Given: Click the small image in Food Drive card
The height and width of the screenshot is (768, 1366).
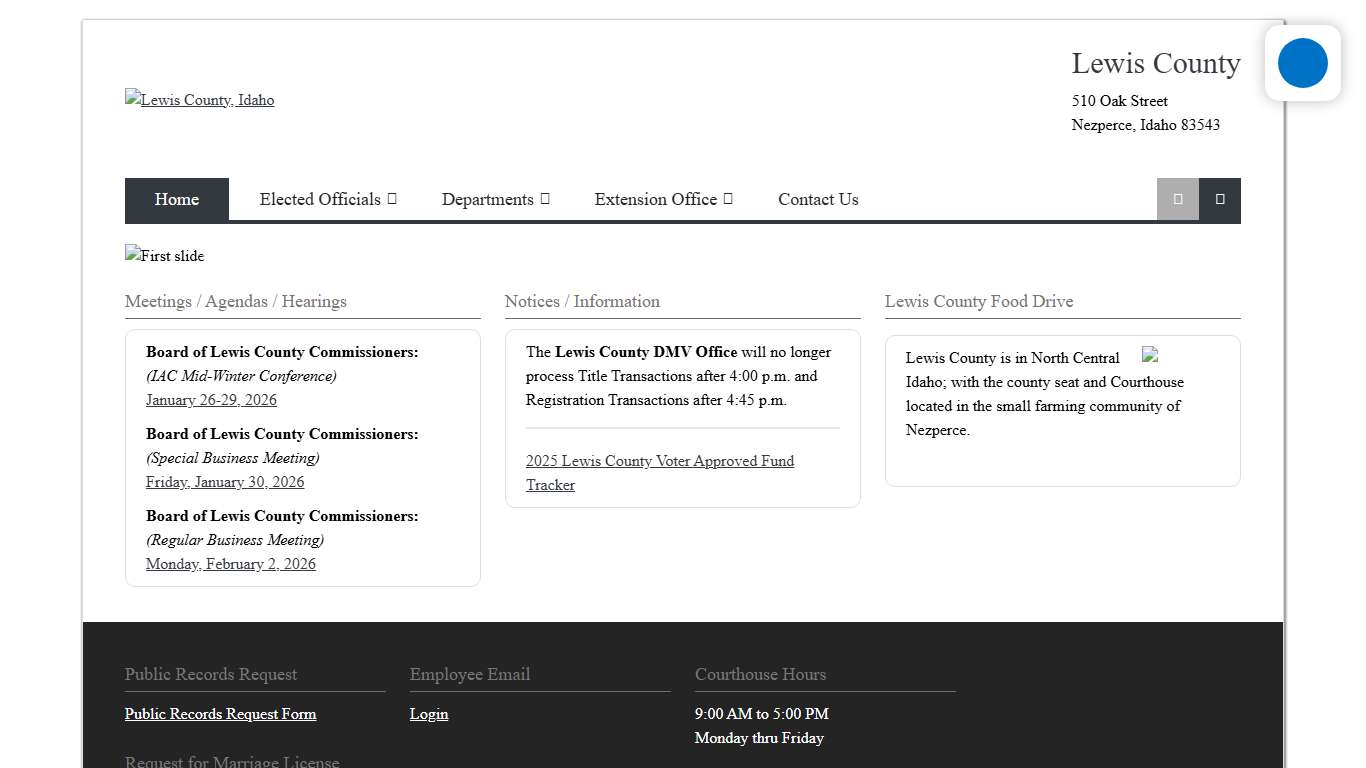Looking at the screenshot, I should click(x=1150, y=355).
